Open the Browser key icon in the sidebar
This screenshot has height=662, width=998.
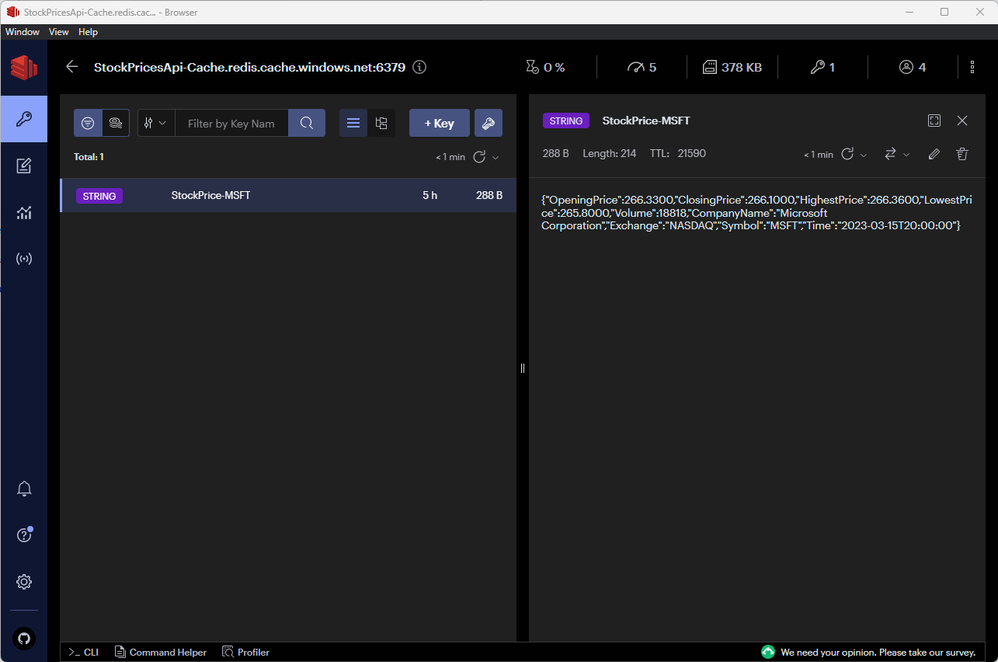tap(24, 119)
